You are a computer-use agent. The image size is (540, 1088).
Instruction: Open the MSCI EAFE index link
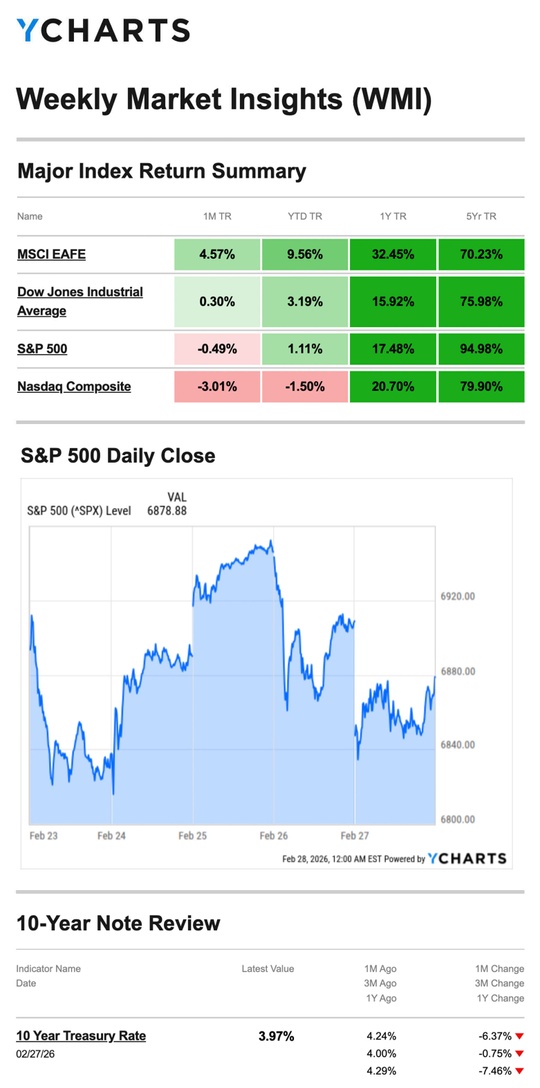pos(51,255)
